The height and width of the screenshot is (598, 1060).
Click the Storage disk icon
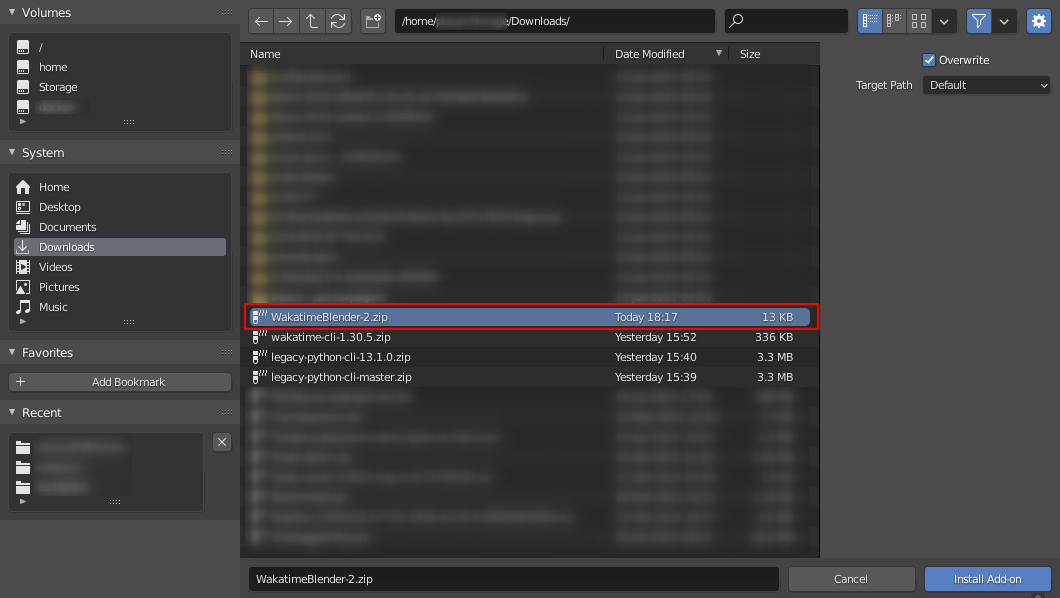(23, 87)
